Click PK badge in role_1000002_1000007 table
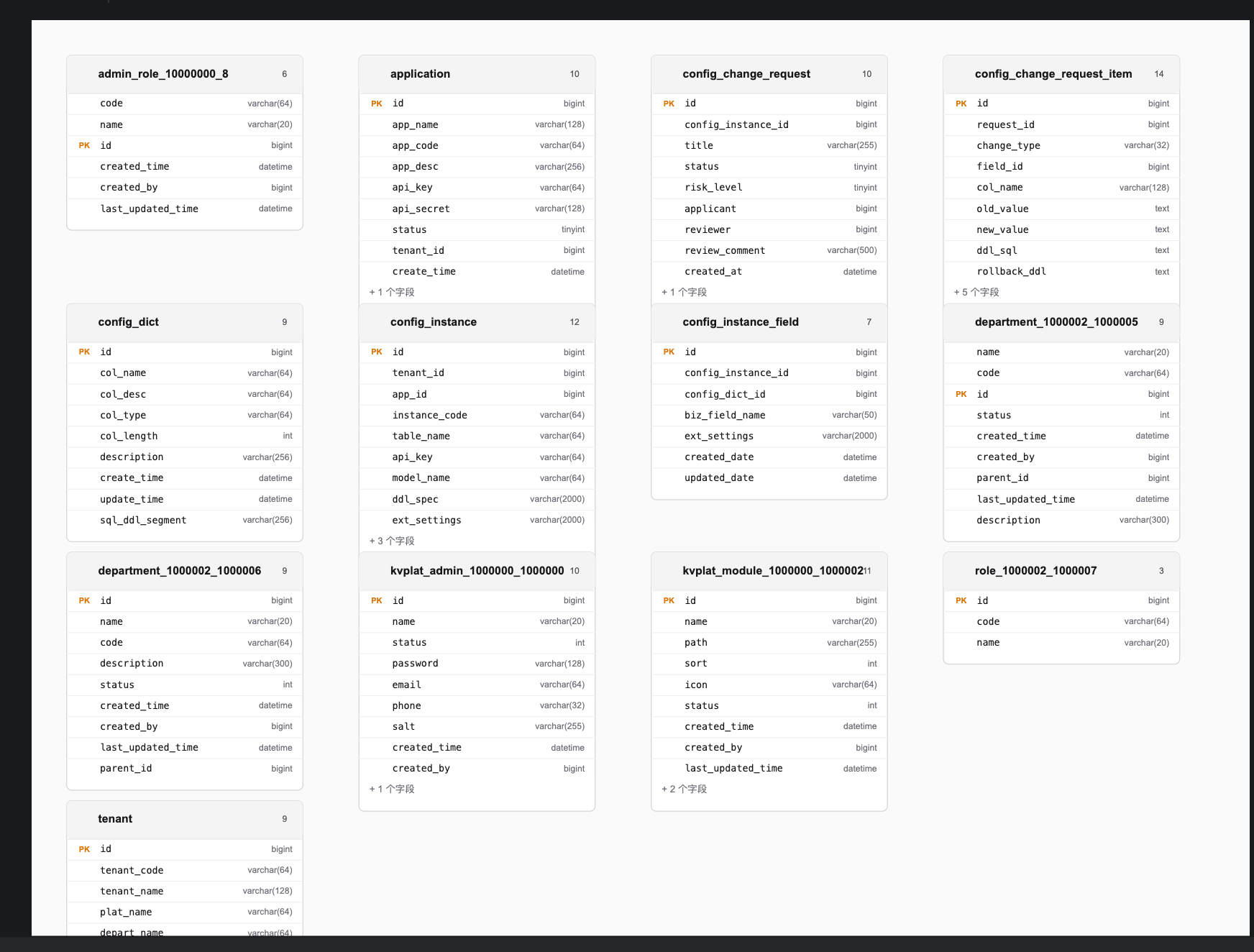The height and width of the screenshot is (952, 1254). click(x=961, y=600)
